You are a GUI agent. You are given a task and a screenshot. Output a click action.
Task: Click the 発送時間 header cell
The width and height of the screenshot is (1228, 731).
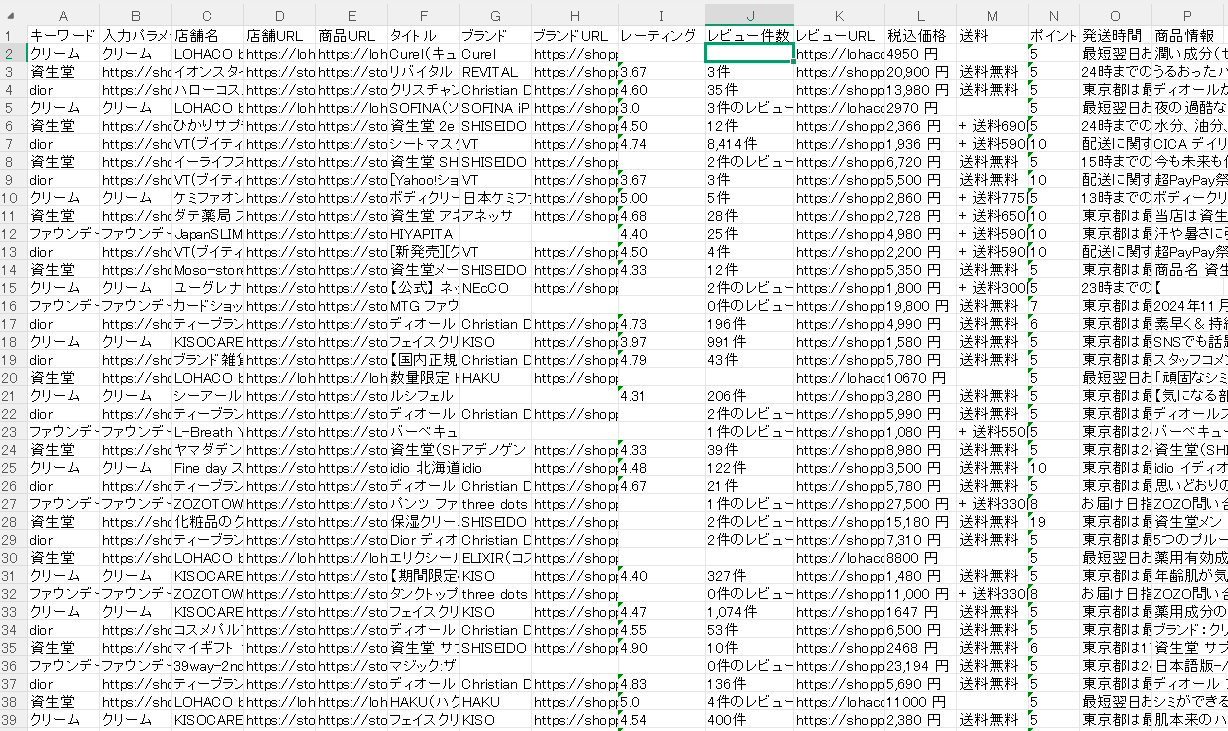pyautogui.click(x=1115, y=36)
